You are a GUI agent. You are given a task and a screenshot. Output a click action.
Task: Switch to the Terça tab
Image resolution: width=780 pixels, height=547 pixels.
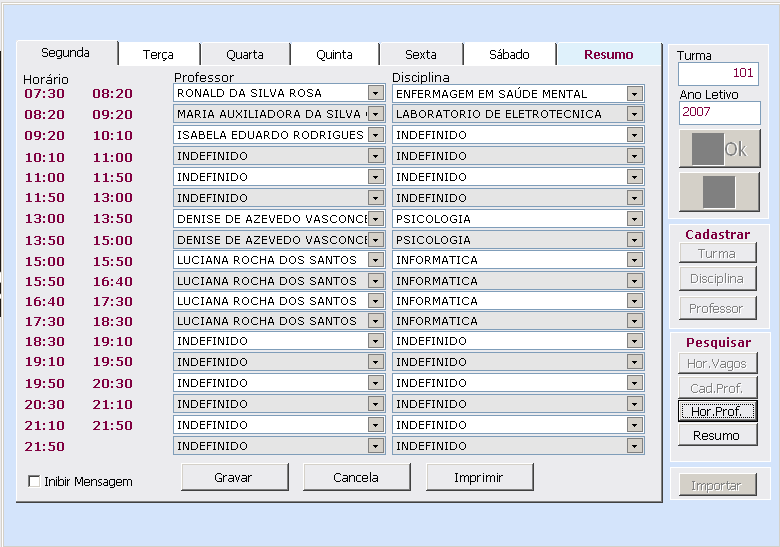tap(158, 55)
